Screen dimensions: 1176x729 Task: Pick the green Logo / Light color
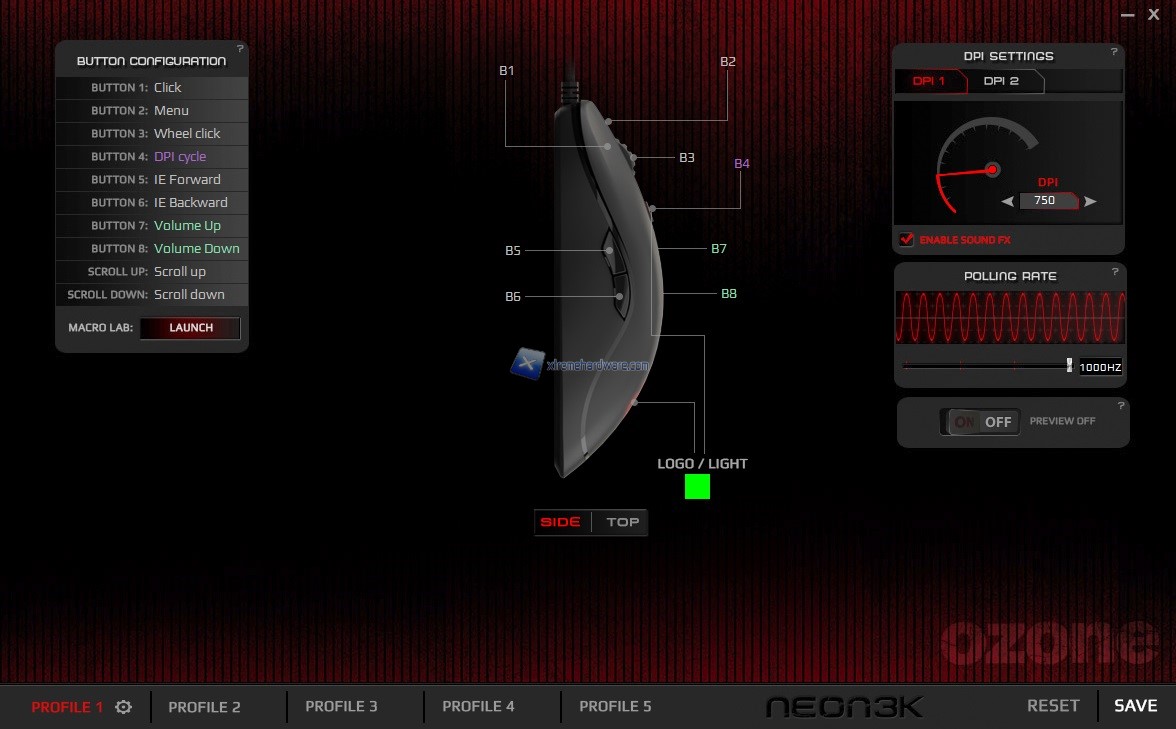697,487
